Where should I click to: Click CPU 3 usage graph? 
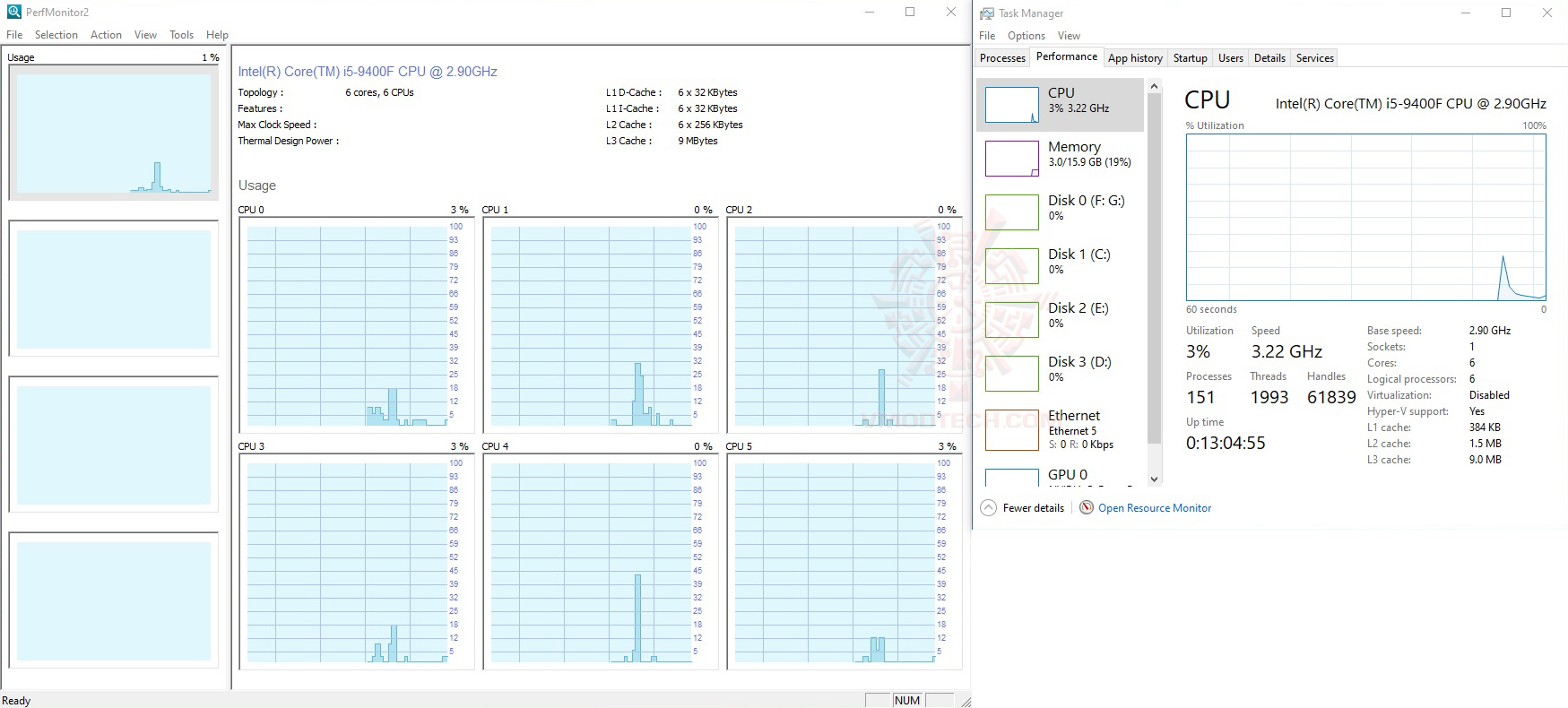(x=356, y=561)
